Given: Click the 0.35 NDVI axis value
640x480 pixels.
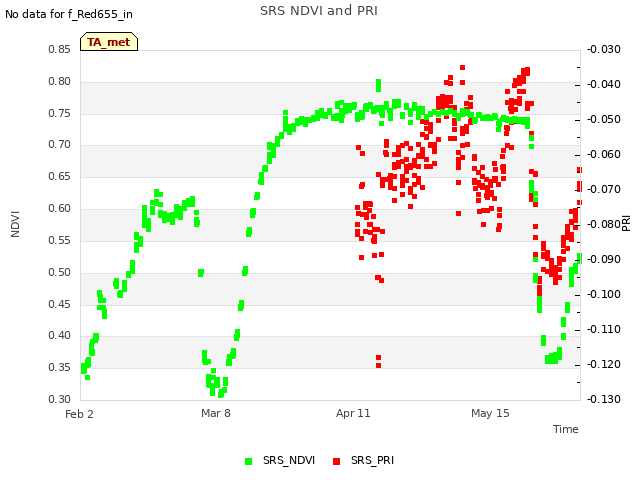Looking at the screenshot, I should [x=60, y=367].
